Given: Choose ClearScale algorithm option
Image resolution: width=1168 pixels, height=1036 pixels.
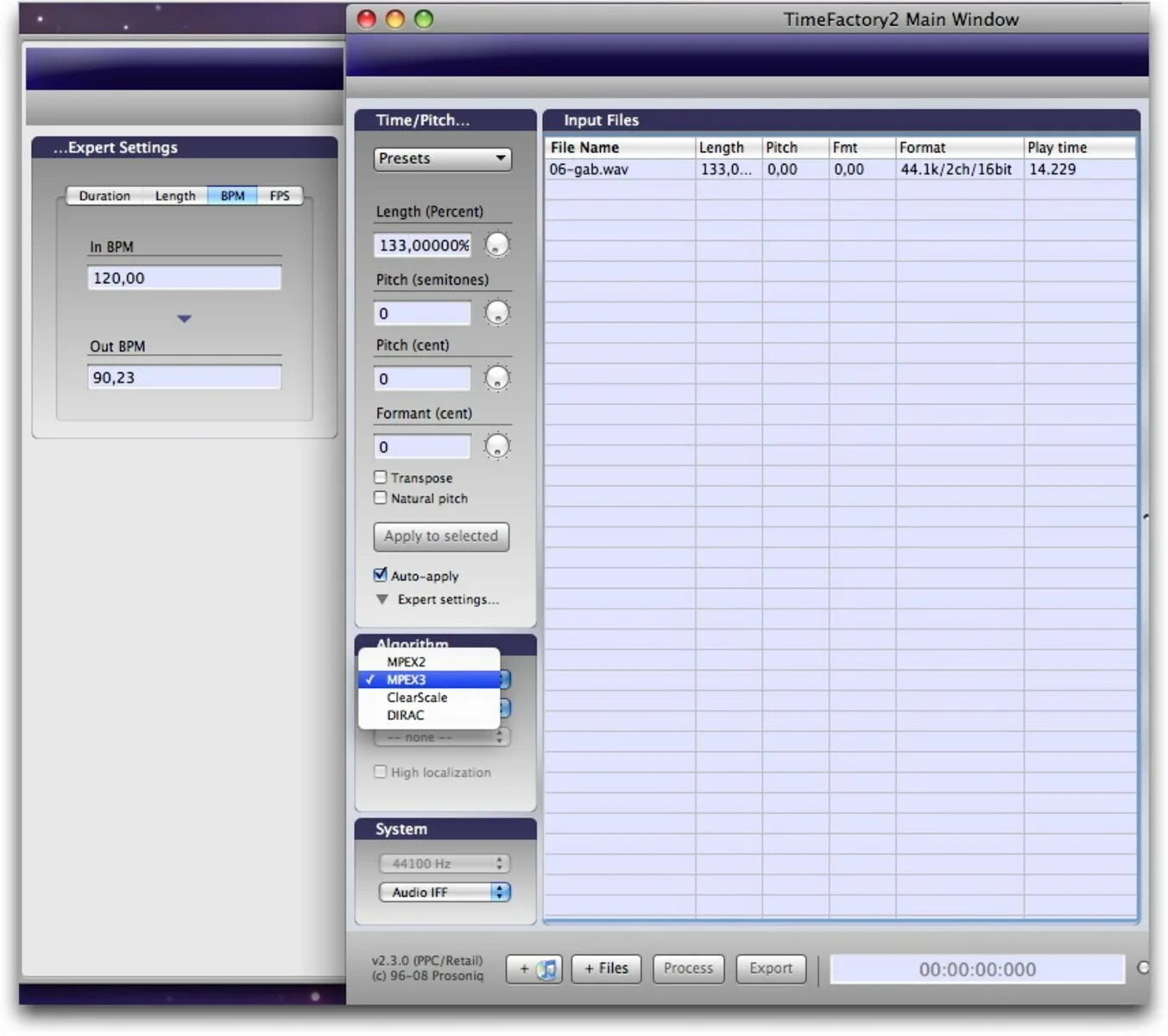Looking at the screenshot, I should (x=429, y=698).
